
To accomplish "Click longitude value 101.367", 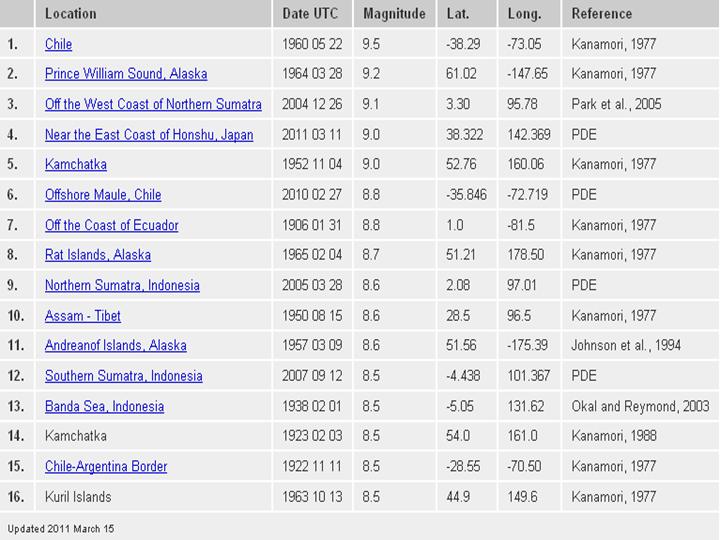I will pos(529,376).
